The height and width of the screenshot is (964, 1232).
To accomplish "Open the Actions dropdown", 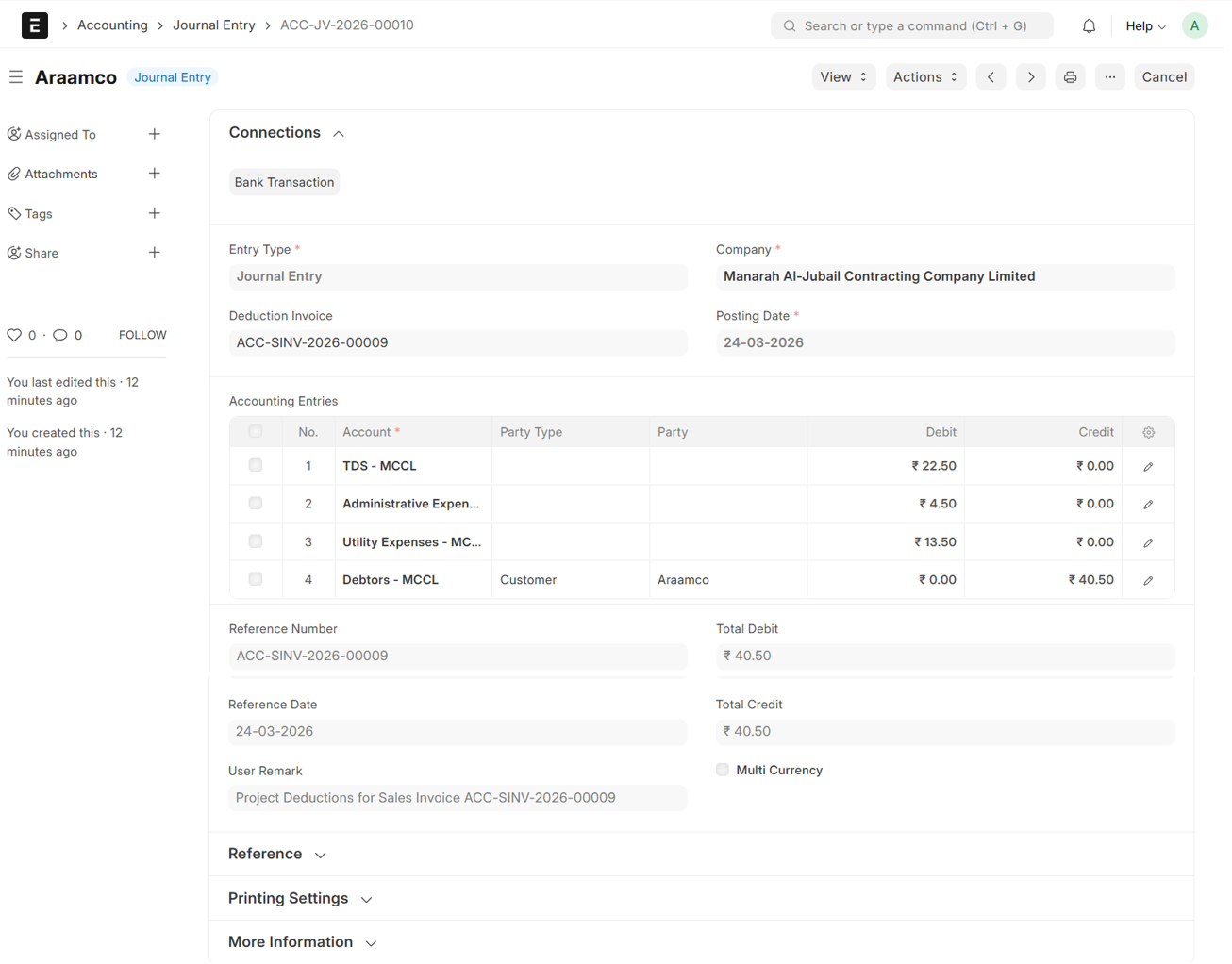I will point(924,77).
